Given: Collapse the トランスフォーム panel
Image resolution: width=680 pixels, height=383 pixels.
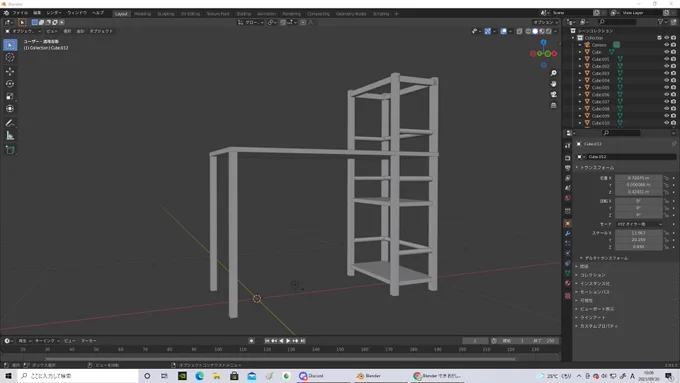Looking at the screenshot, I should coord(597,167).
